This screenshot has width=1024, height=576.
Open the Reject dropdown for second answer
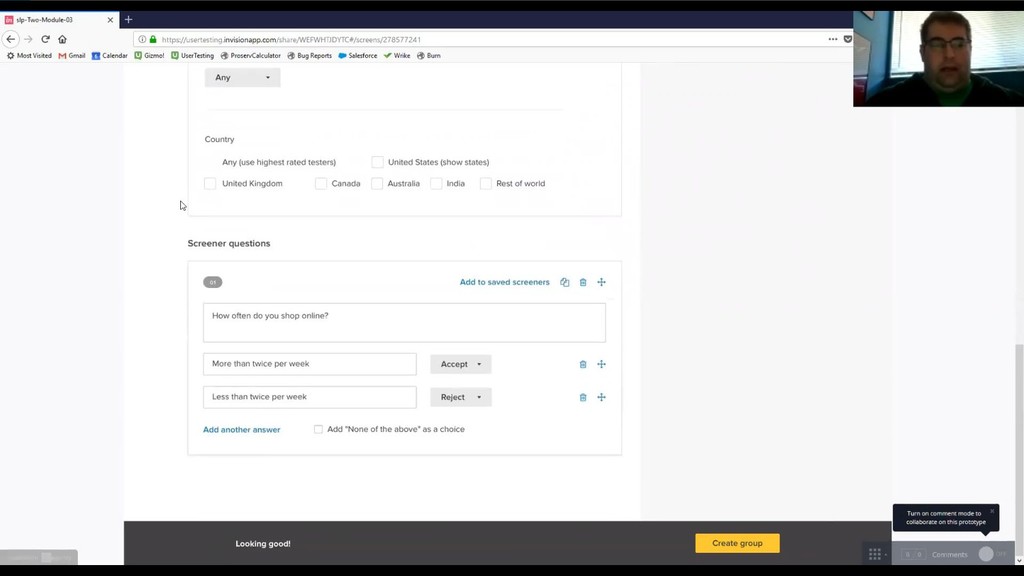(x=460, y=397)
